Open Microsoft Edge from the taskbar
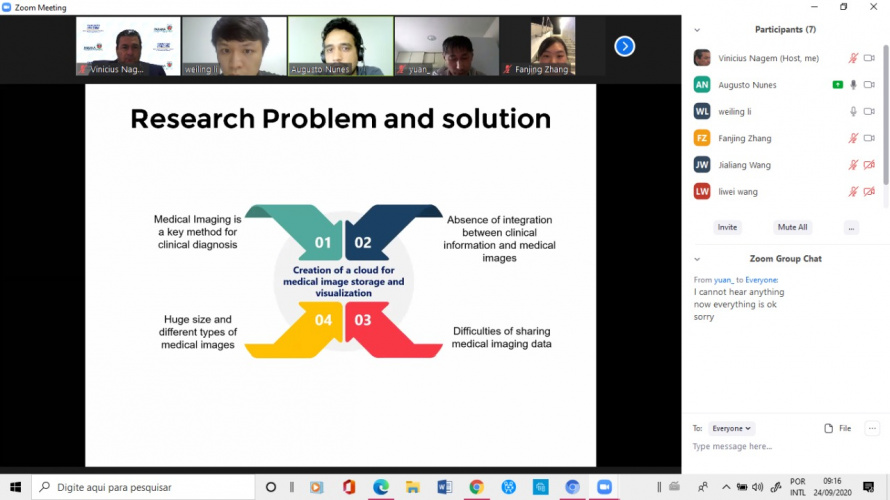The width and height of the screenshot is (890, 500). [x=380, y=487]
